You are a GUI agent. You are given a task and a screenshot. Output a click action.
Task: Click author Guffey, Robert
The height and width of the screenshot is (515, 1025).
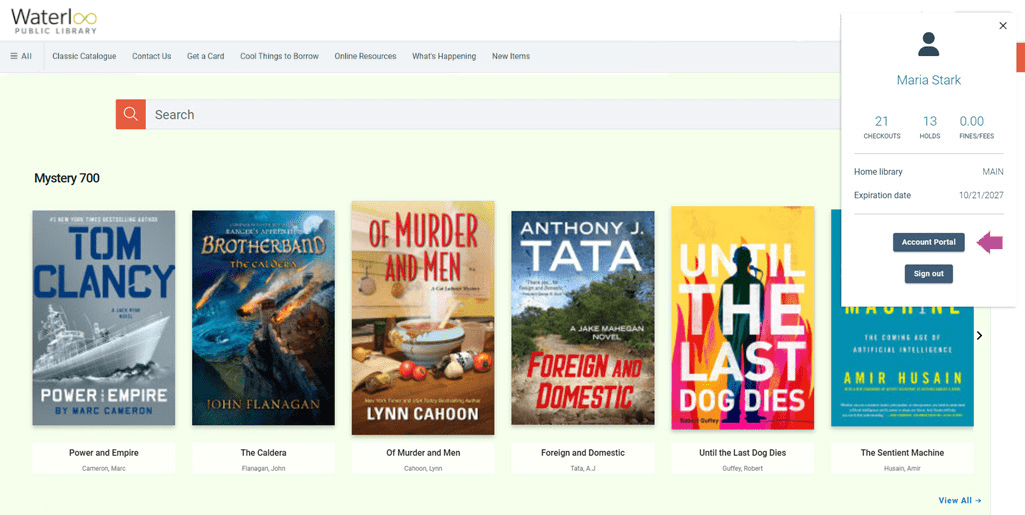743,468
